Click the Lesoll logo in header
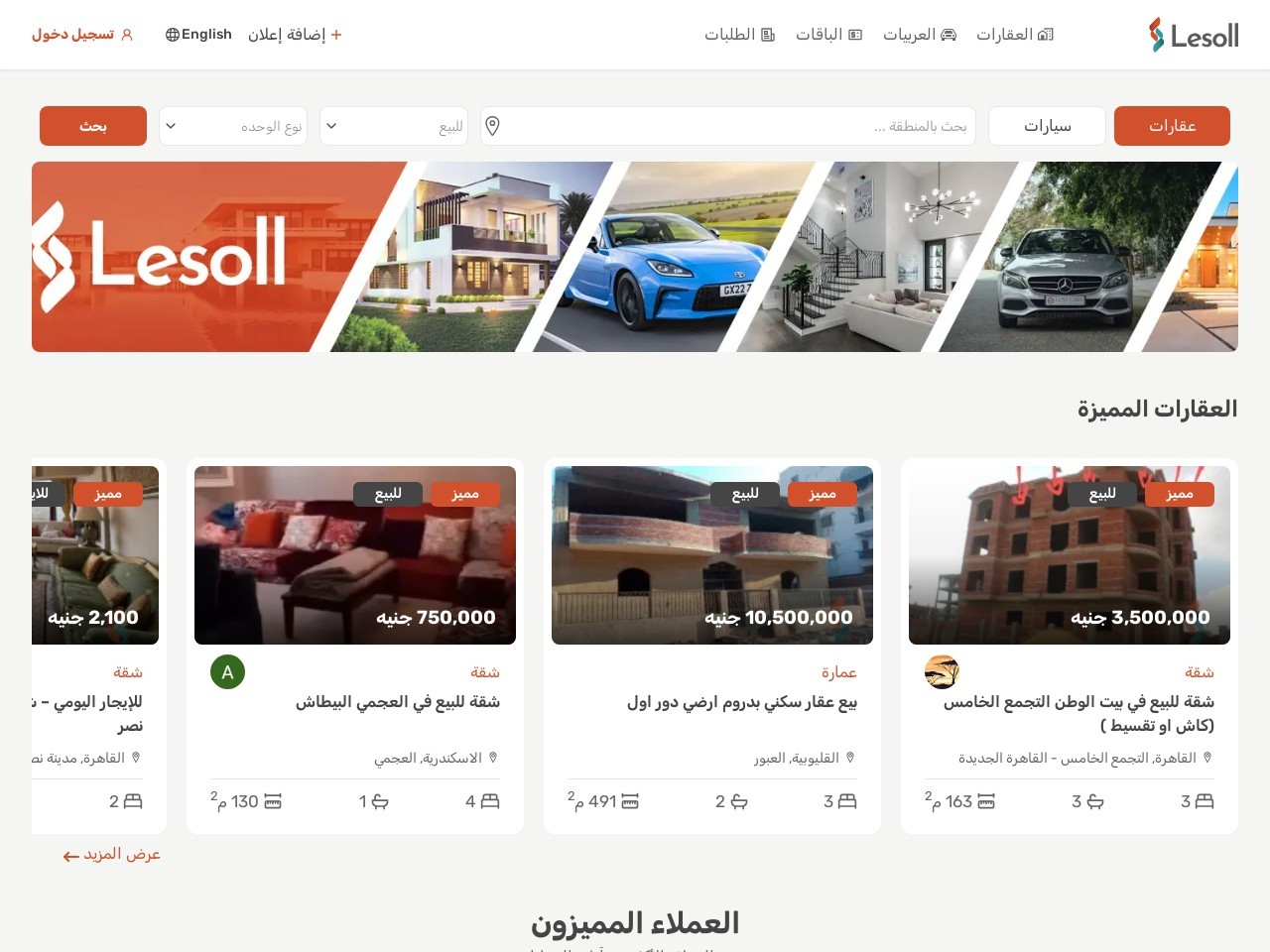This screenshot has height=952, width=1270. pos(1194,35)
